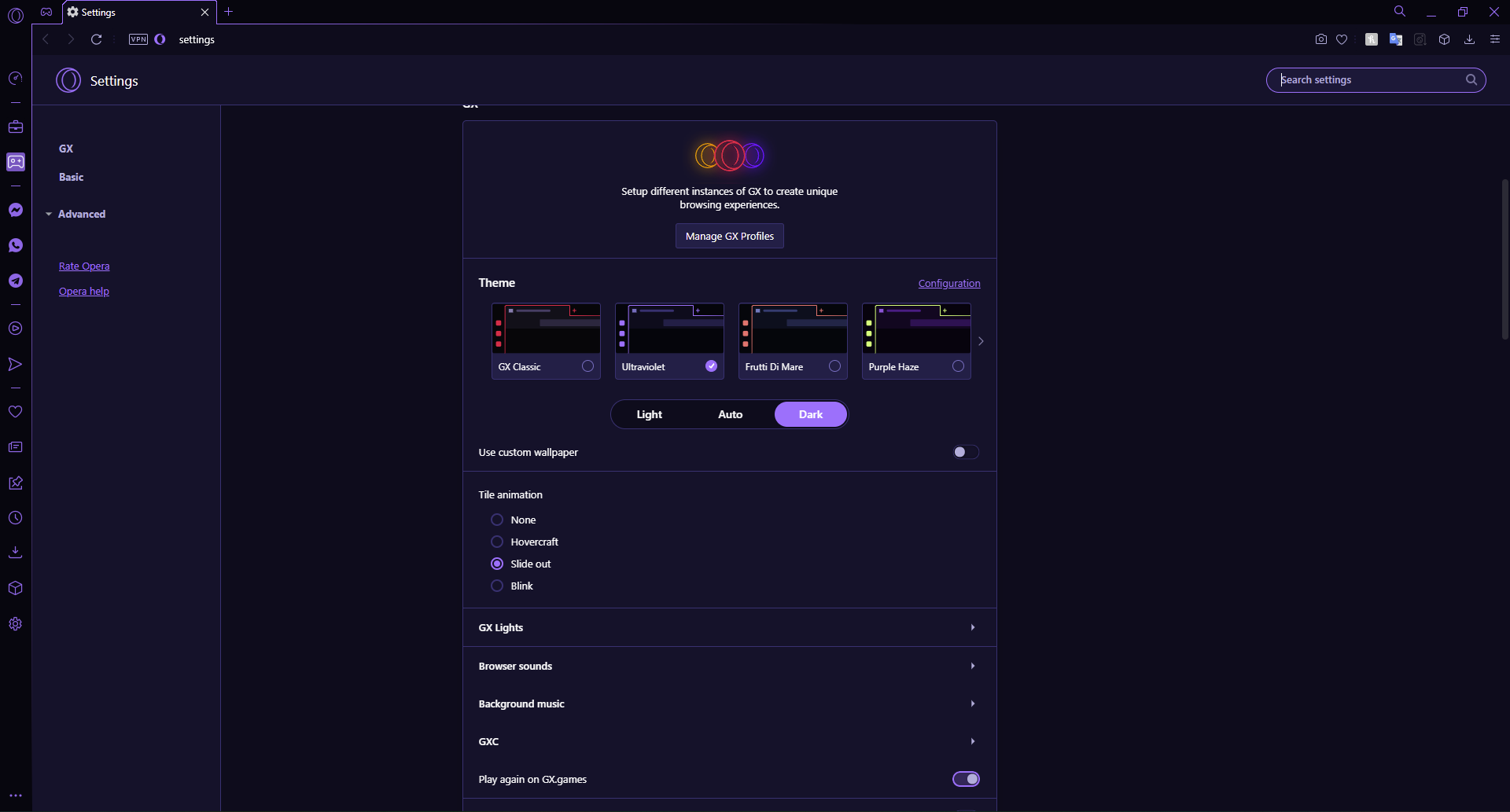
Task: Close the Settings tab
Action: tap(204, 12)
